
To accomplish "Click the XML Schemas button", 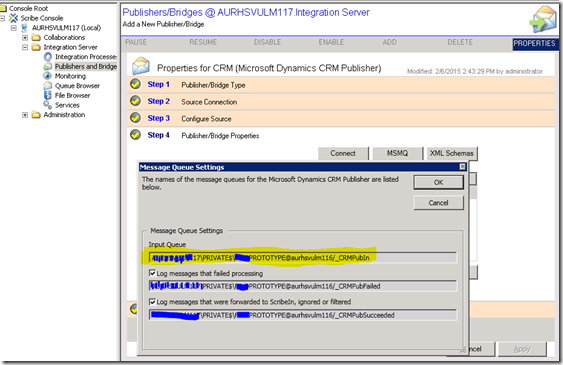I will pyautogui.click(x=452, y=153).
